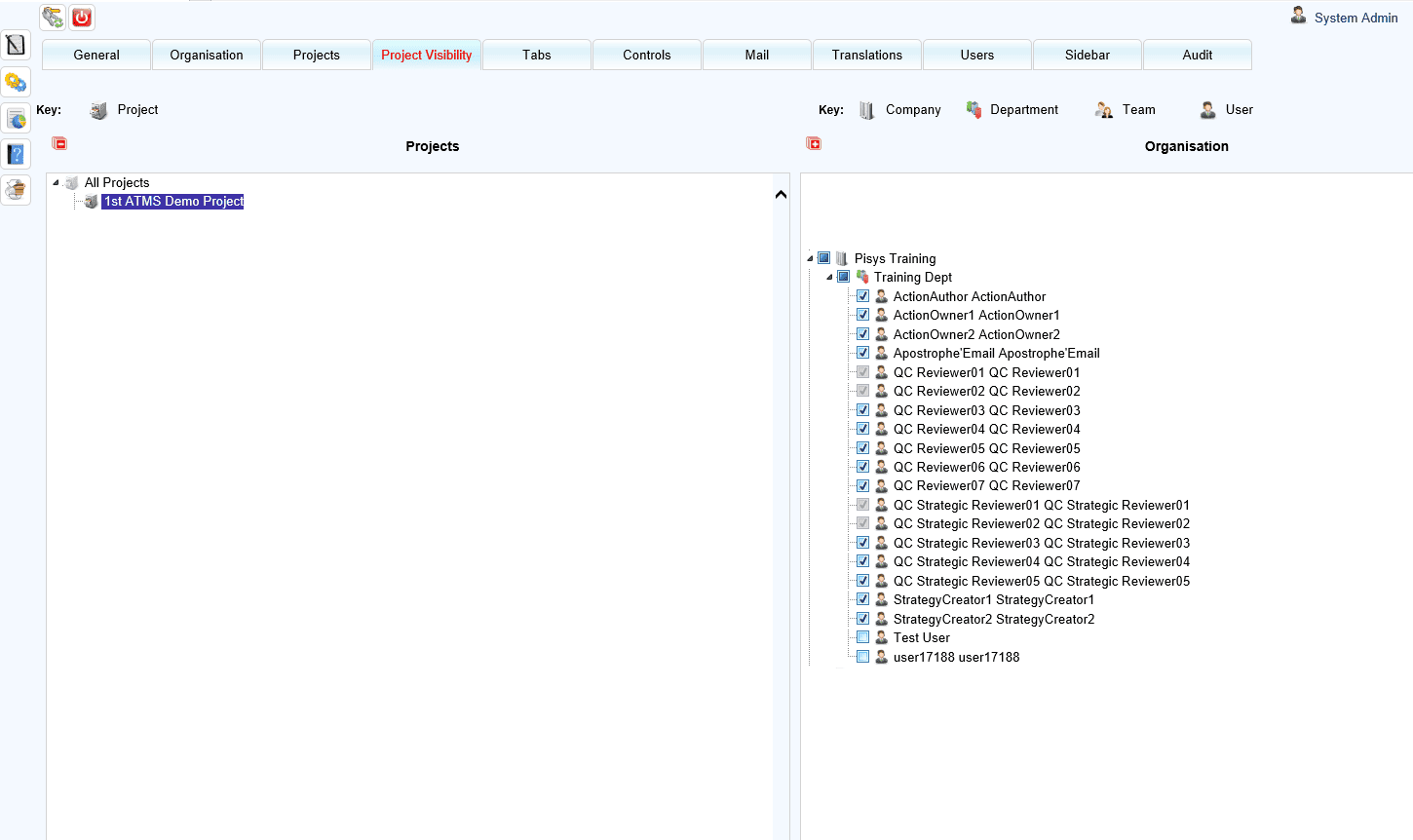The height and width of the screenshot is (840, 1413).
Task: Click the System Admin user icon
Action: (1299, 16)
